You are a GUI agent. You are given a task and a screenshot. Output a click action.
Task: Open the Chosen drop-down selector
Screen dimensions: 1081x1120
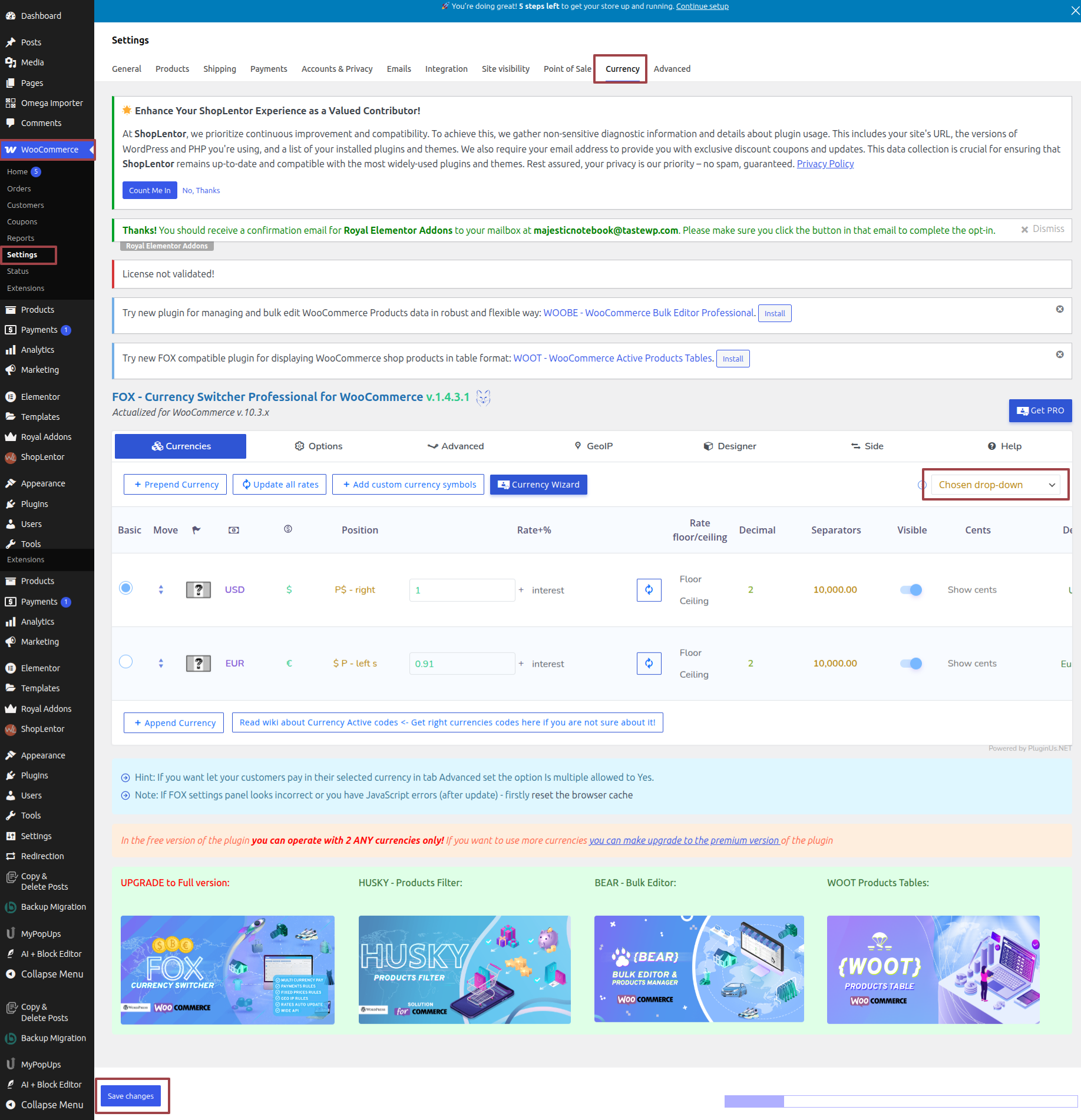click(996, 485)
